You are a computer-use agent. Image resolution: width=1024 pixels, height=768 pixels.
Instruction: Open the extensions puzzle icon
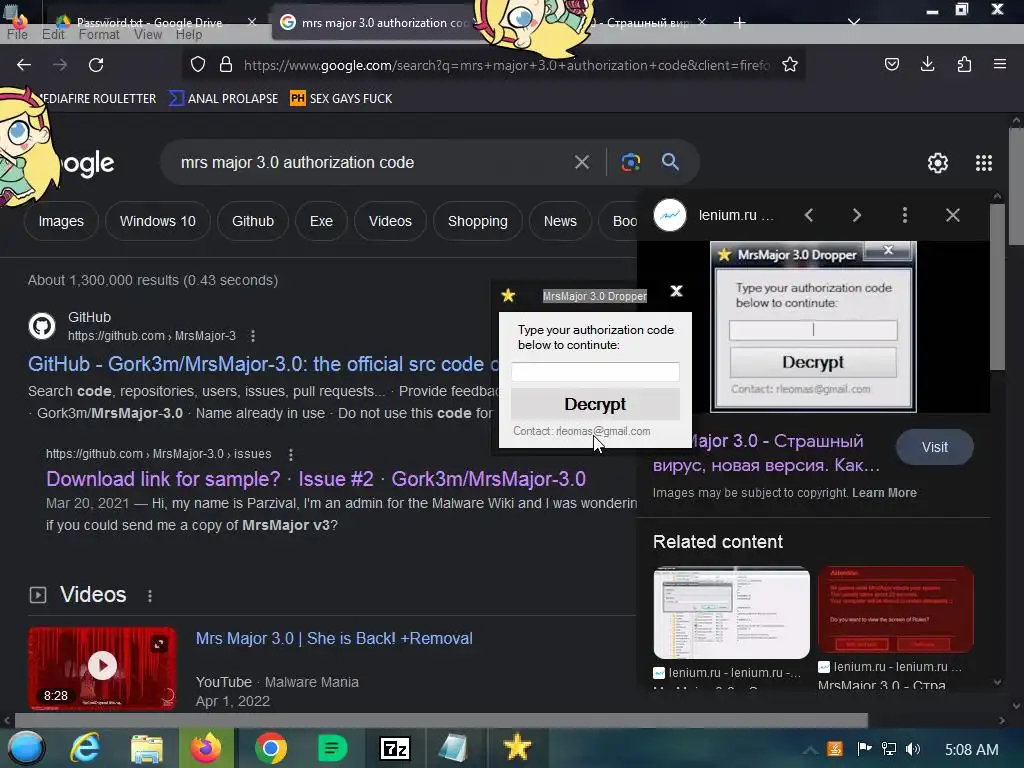click(x=964, y=64)
